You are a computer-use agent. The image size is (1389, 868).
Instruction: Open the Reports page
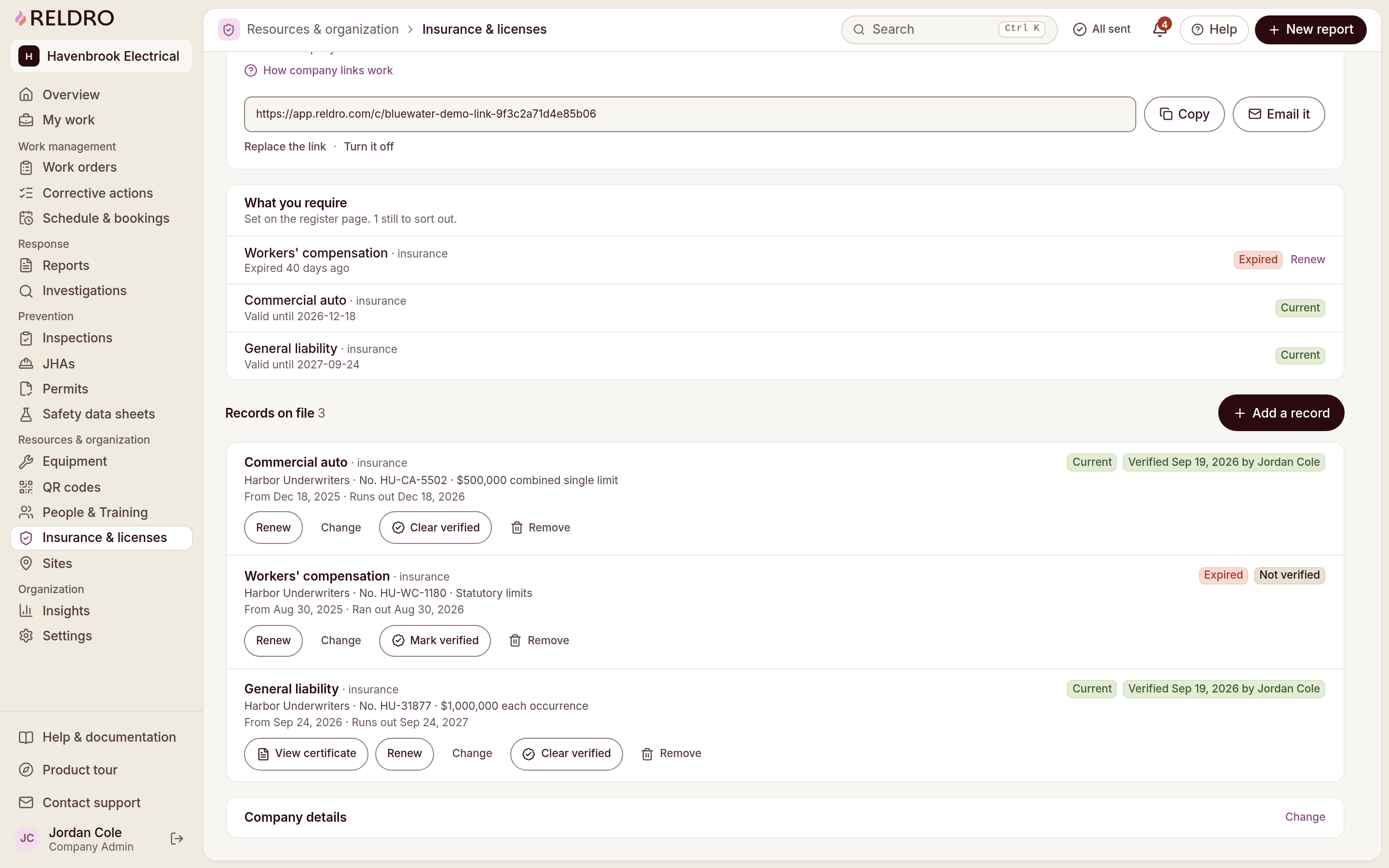101,265
